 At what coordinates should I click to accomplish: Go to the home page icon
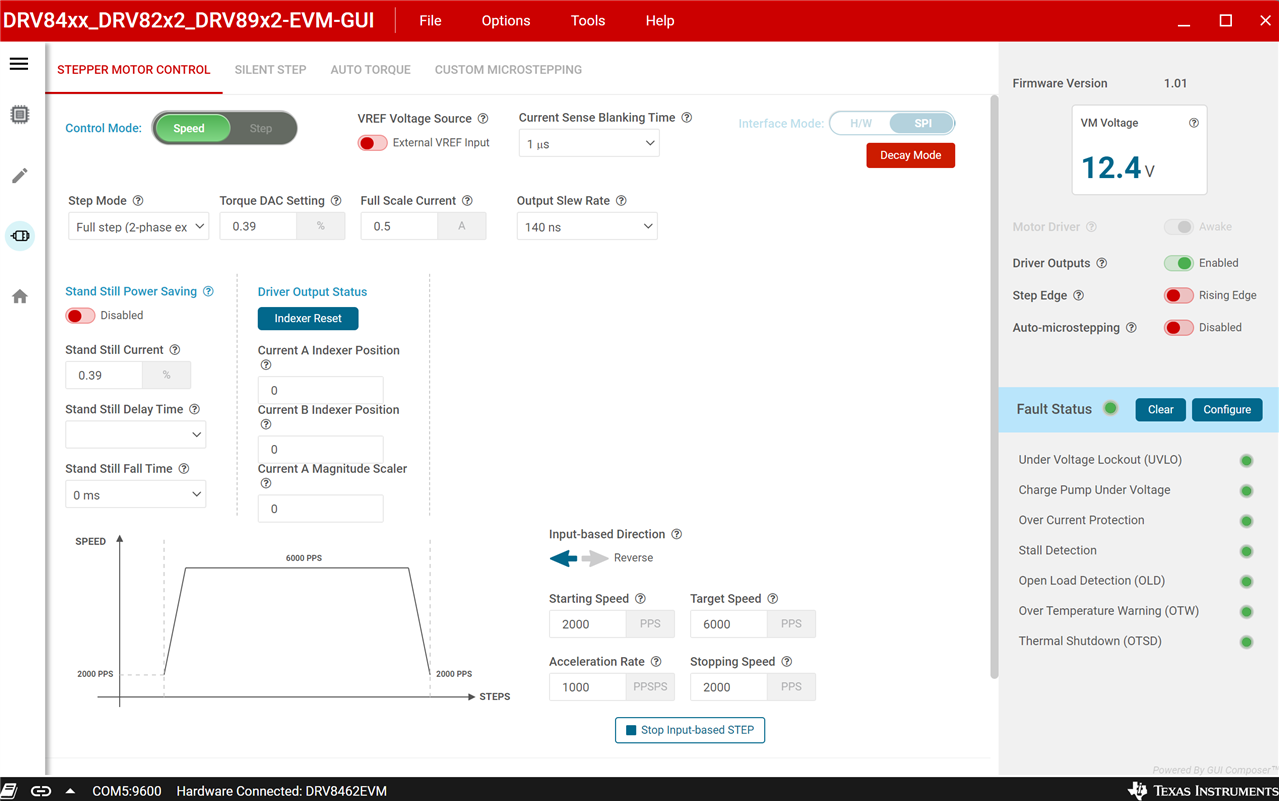[x=19, y=297]
